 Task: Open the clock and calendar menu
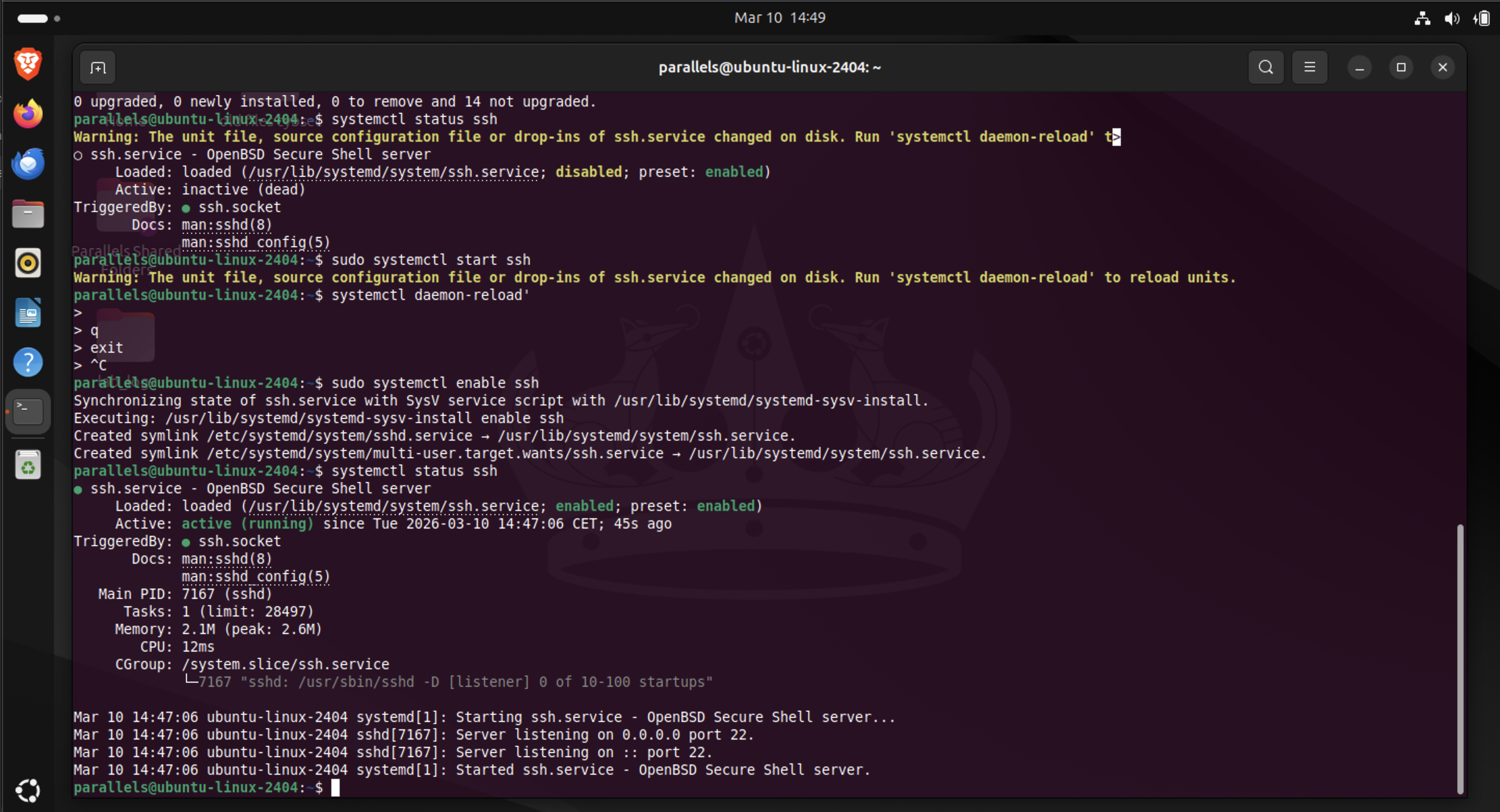779,18
